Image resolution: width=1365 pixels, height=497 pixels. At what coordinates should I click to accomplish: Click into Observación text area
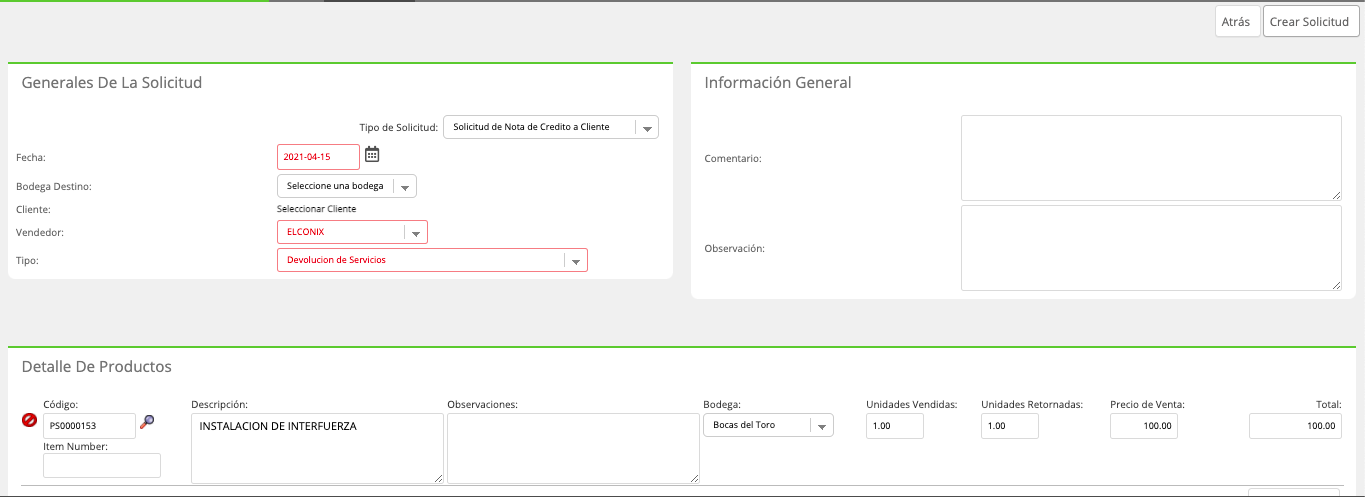[x=1151, y=248]
